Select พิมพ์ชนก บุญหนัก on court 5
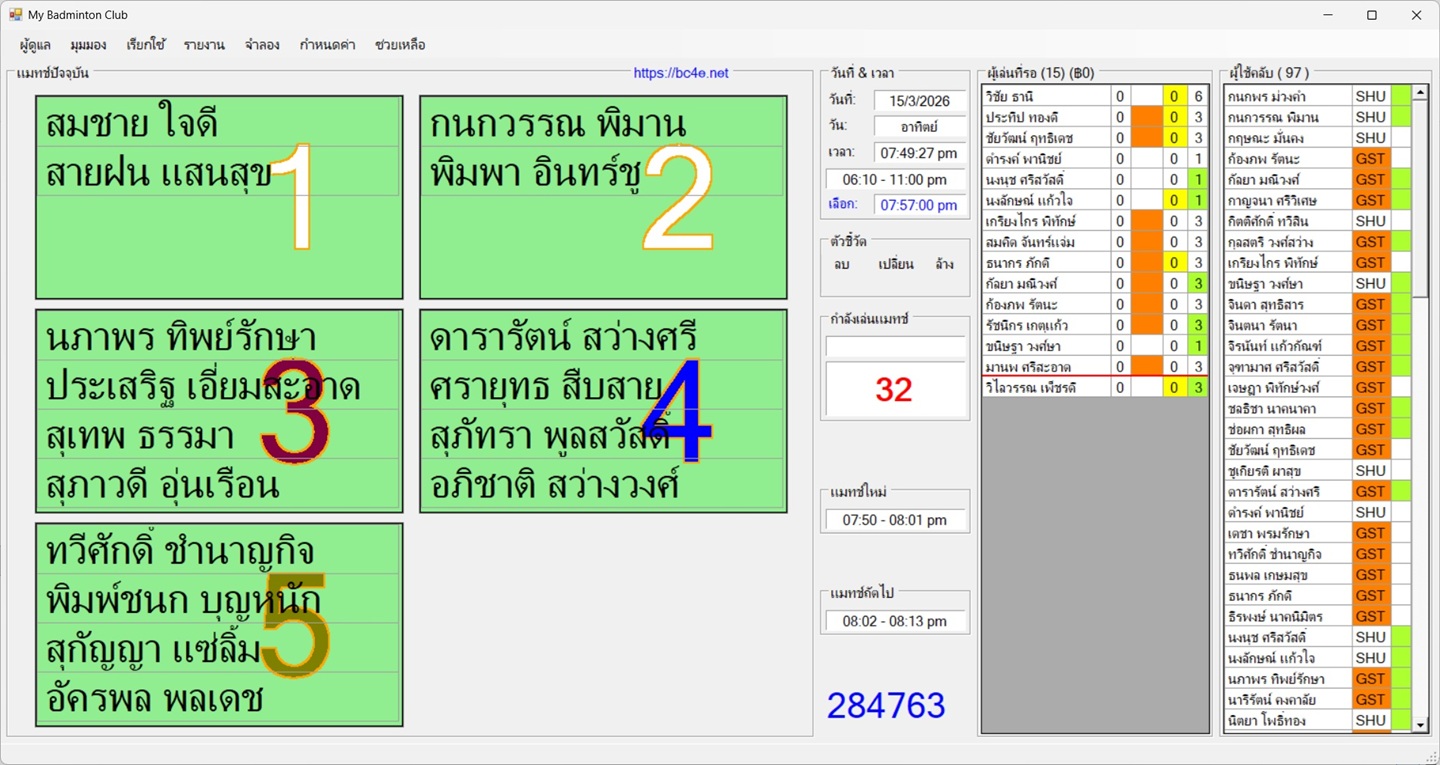 (218, 600)
